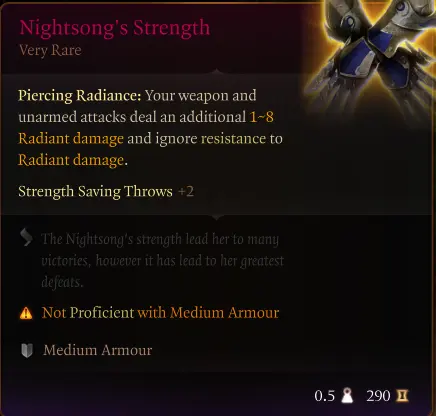Click the Medium Armour type label
This screenshot has height=416, width=436.
98,350
